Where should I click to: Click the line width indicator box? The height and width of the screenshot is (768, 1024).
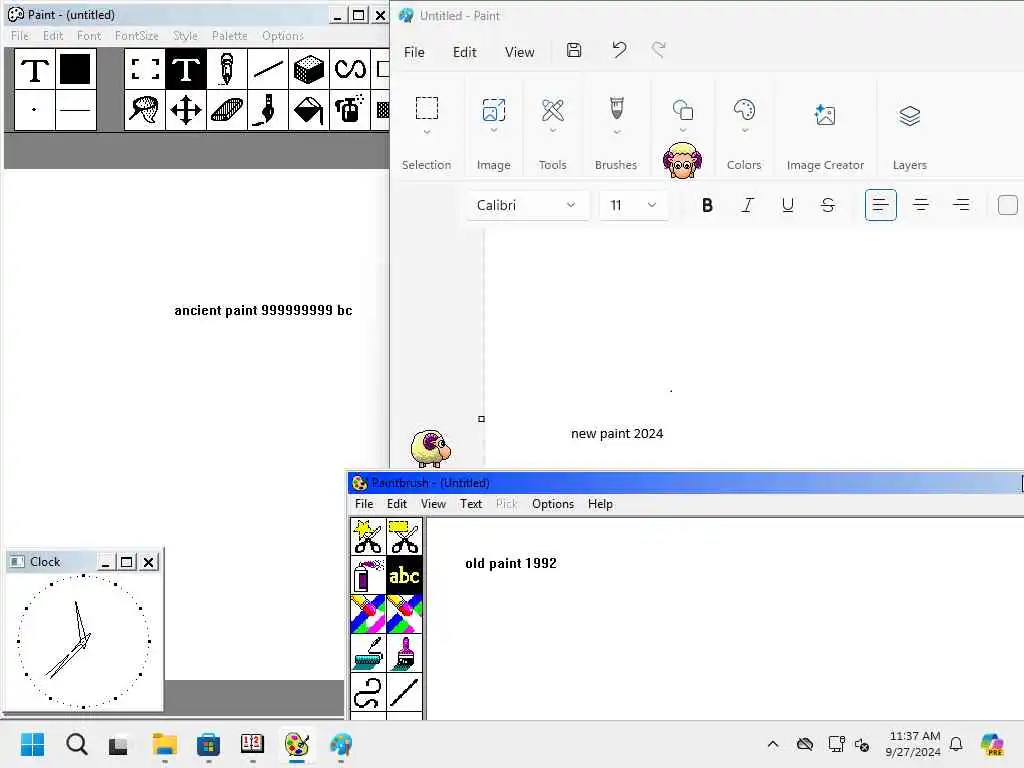(x=75, y=110)
